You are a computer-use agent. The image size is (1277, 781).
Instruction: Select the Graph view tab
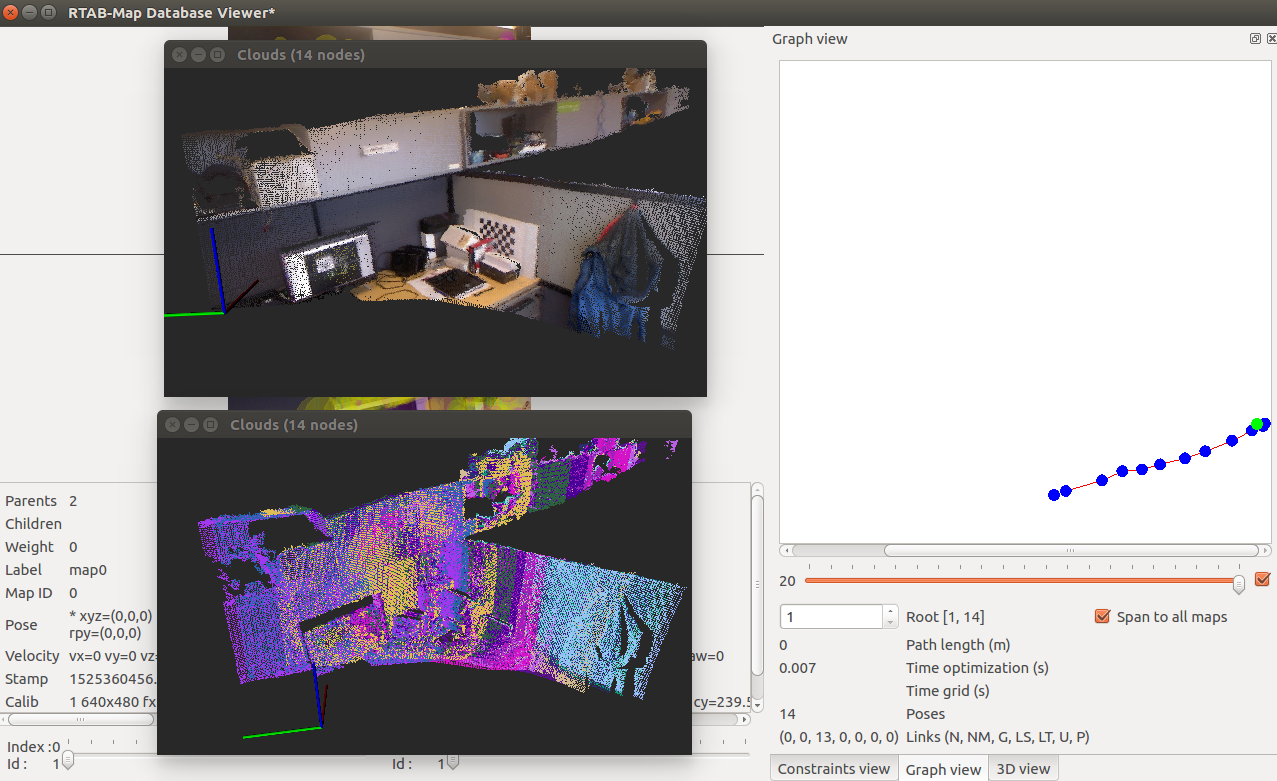click(942, 769)
